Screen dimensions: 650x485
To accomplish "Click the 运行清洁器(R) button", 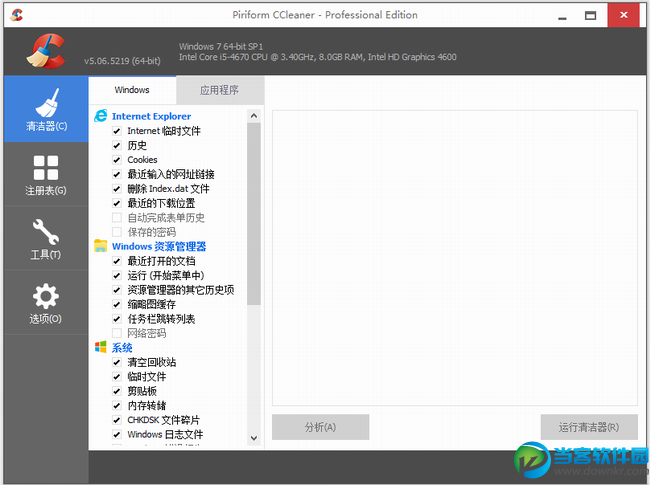I will coord(589,427).
